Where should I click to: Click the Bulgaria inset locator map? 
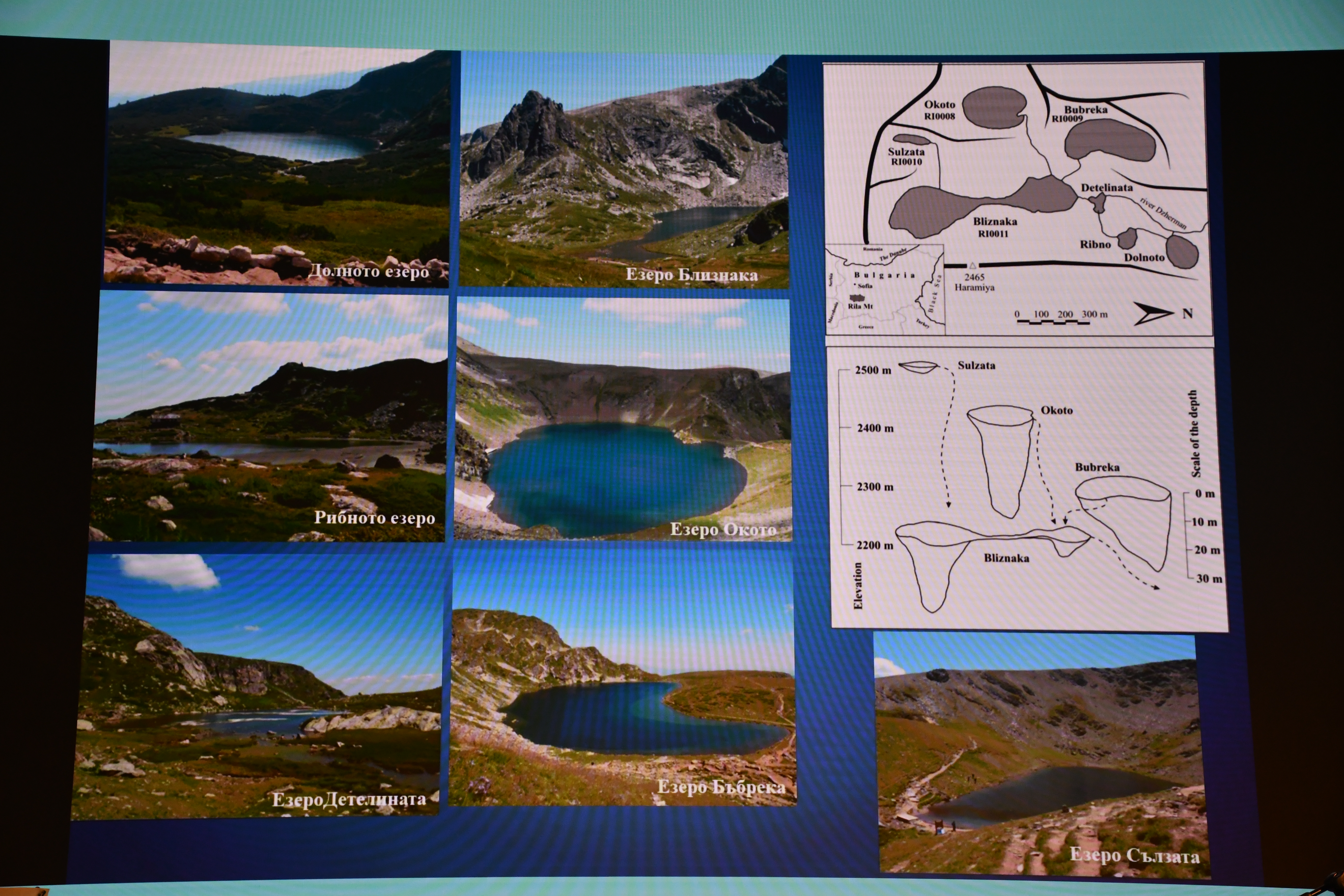pyautogui.click(x=885, y=290)
